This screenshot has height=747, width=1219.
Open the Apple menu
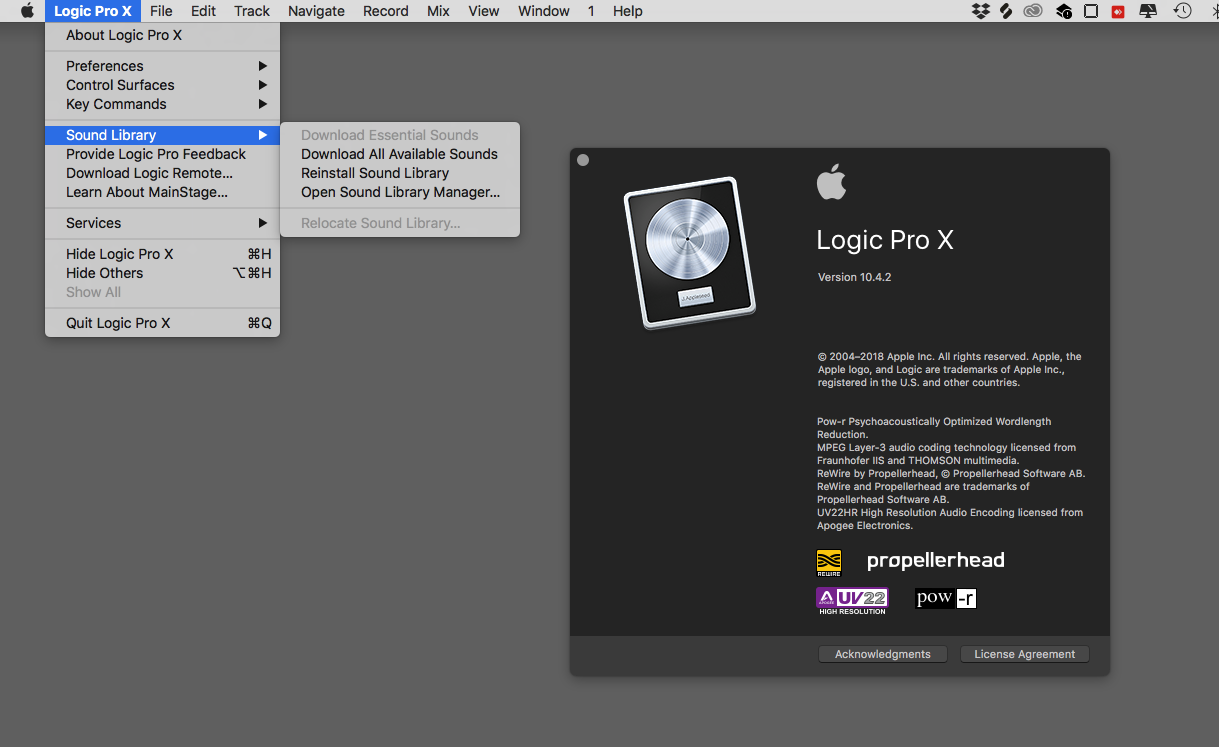[27, 11]
